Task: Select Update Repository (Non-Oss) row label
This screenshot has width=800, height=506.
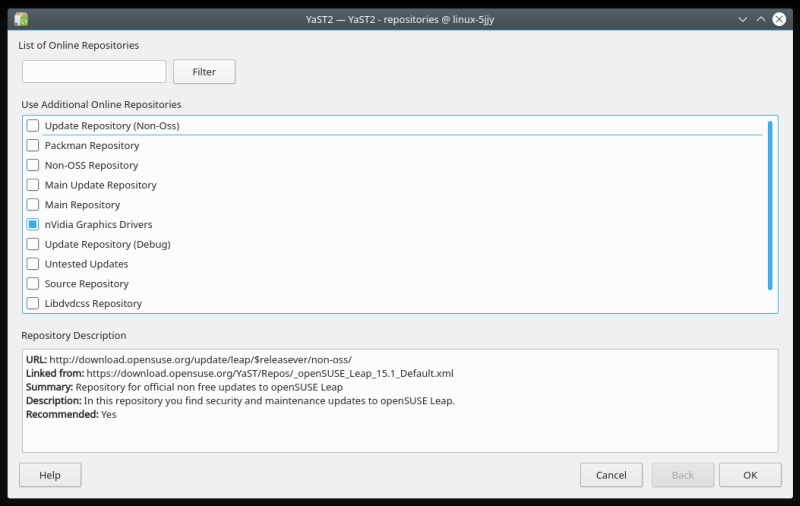Action: tap(112, 125)
